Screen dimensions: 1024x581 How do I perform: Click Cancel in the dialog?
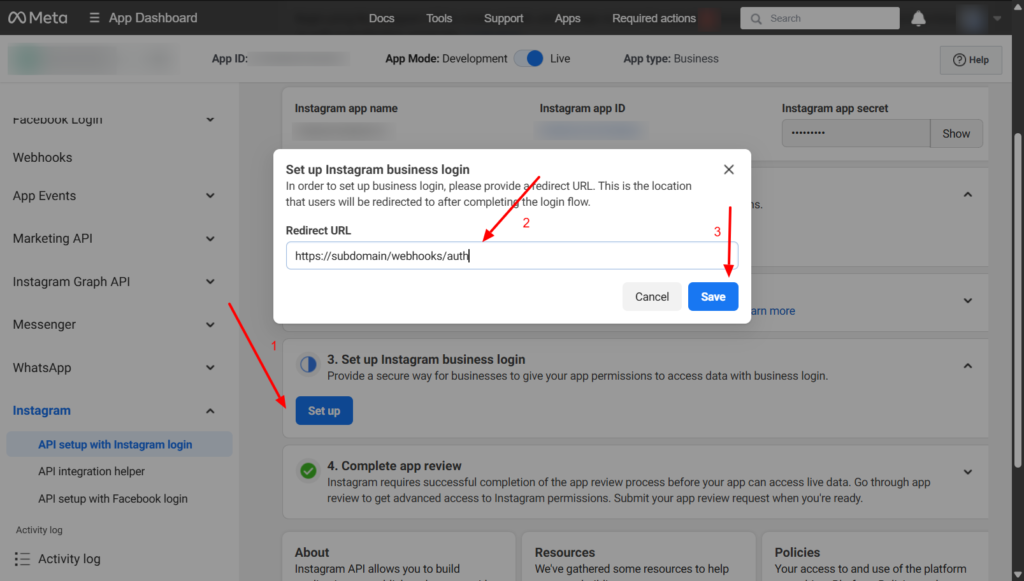(x=652, y=297)
